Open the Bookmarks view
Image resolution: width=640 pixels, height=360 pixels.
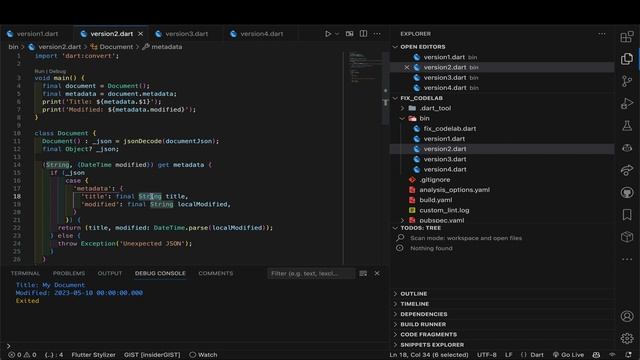tap(627, 215)
